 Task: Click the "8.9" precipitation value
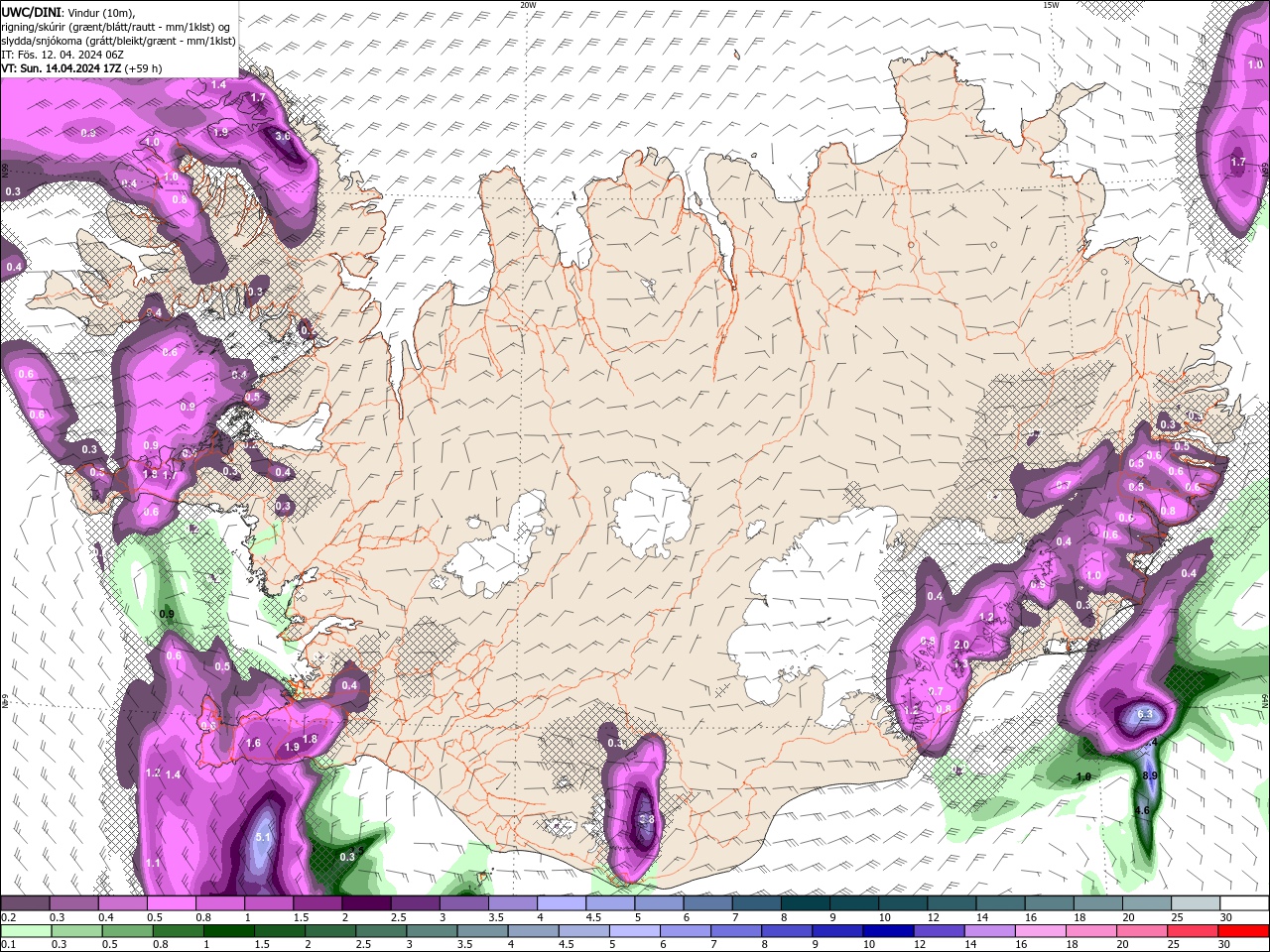coord(1150,774)
